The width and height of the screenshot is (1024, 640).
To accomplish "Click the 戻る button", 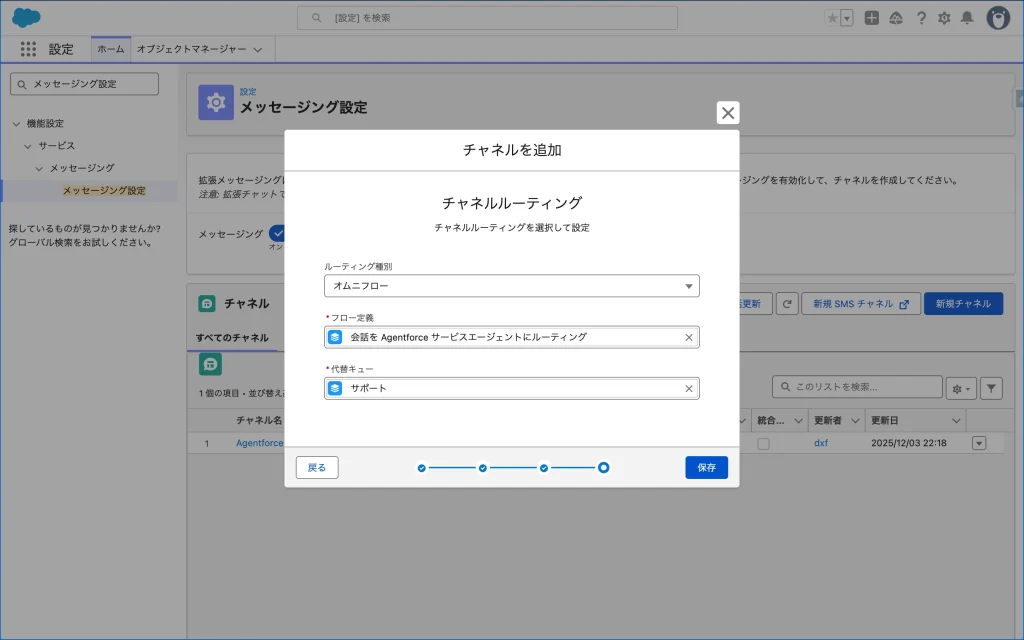I will (317, 467).
